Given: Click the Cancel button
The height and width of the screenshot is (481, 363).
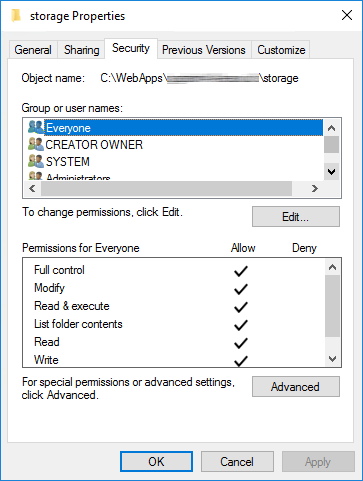Looking at the screenshot, I should (237, 462).
